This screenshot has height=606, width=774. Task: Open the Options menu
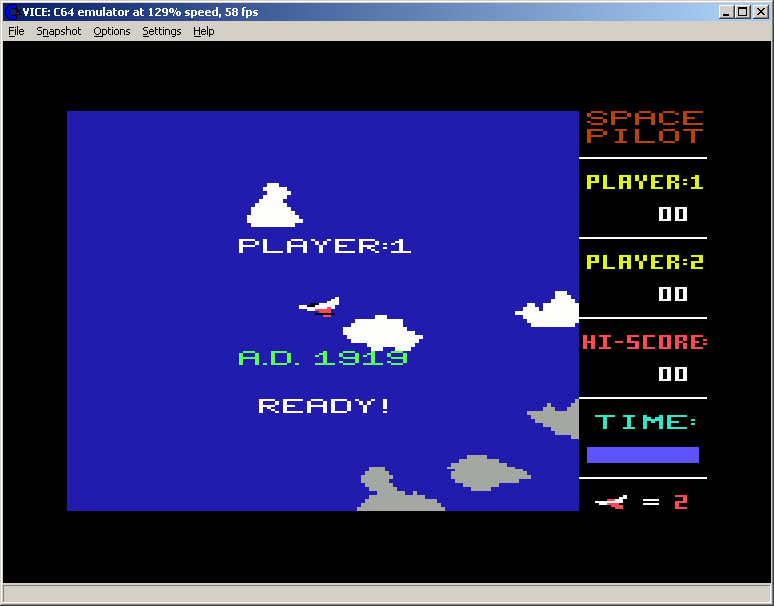112,31
